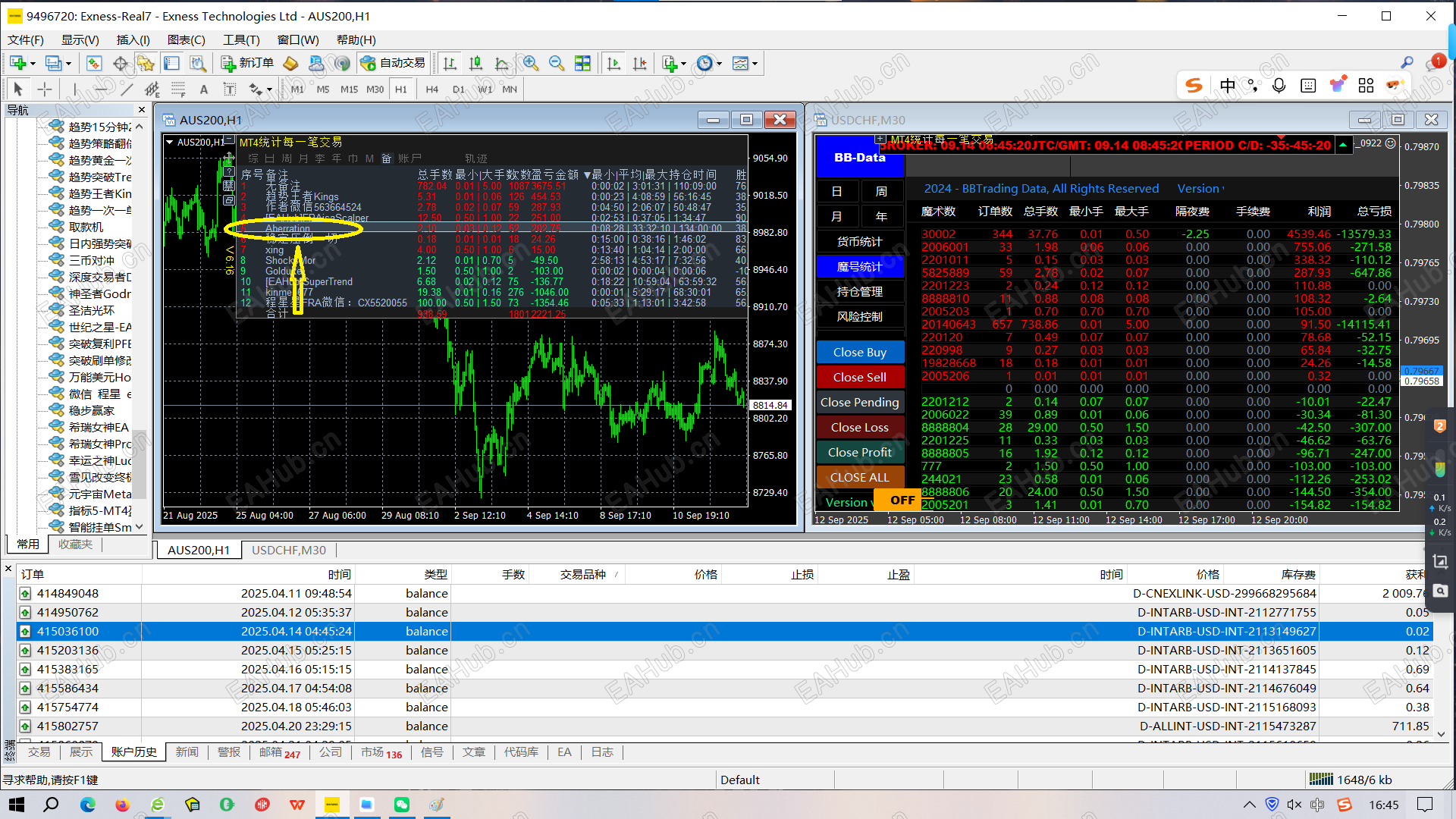Open the search magnifier in top-right toolbar
This screenshot has width=1456, height=819.
click(1407, 63)
